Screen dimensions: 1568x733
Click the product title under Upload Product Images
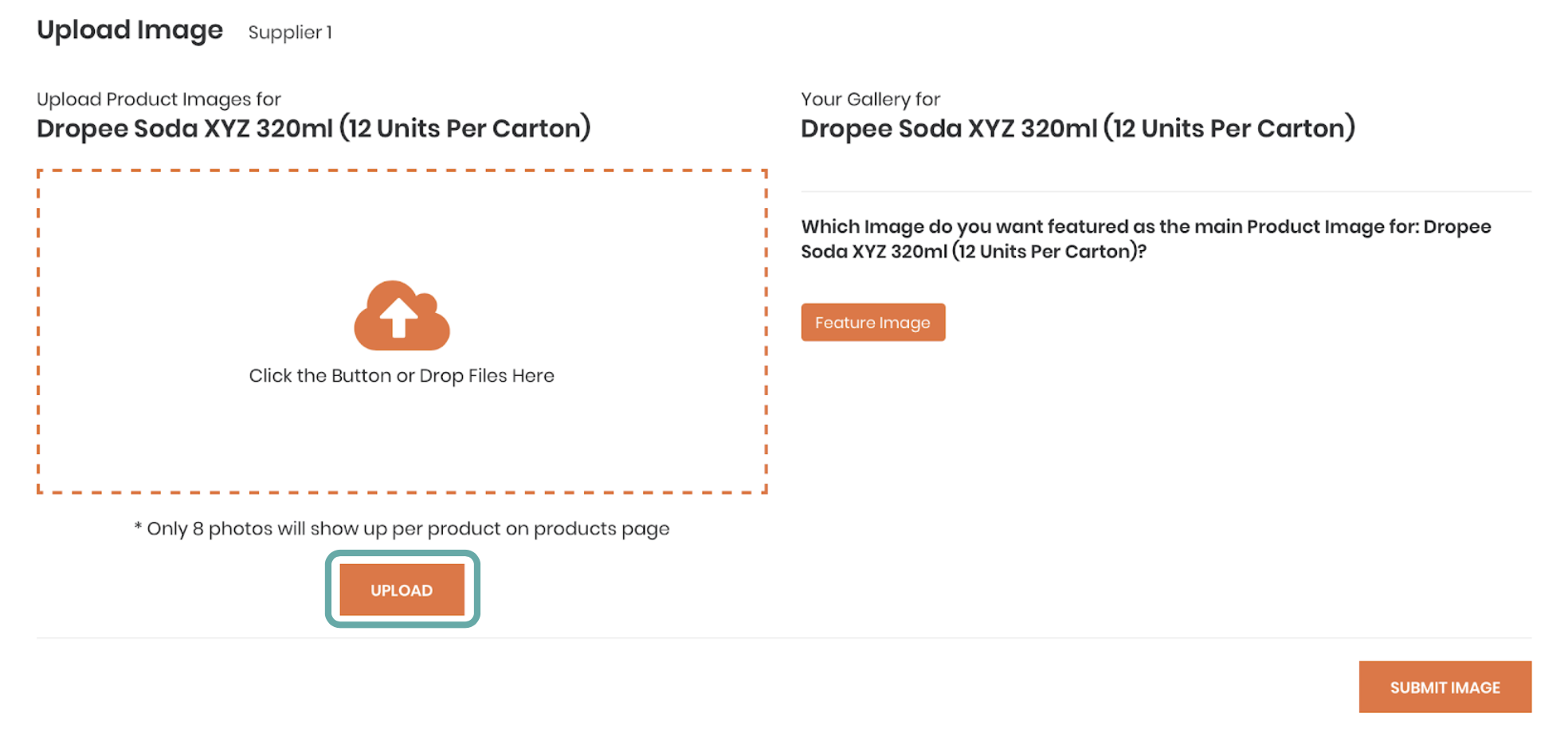coord(314,128)
